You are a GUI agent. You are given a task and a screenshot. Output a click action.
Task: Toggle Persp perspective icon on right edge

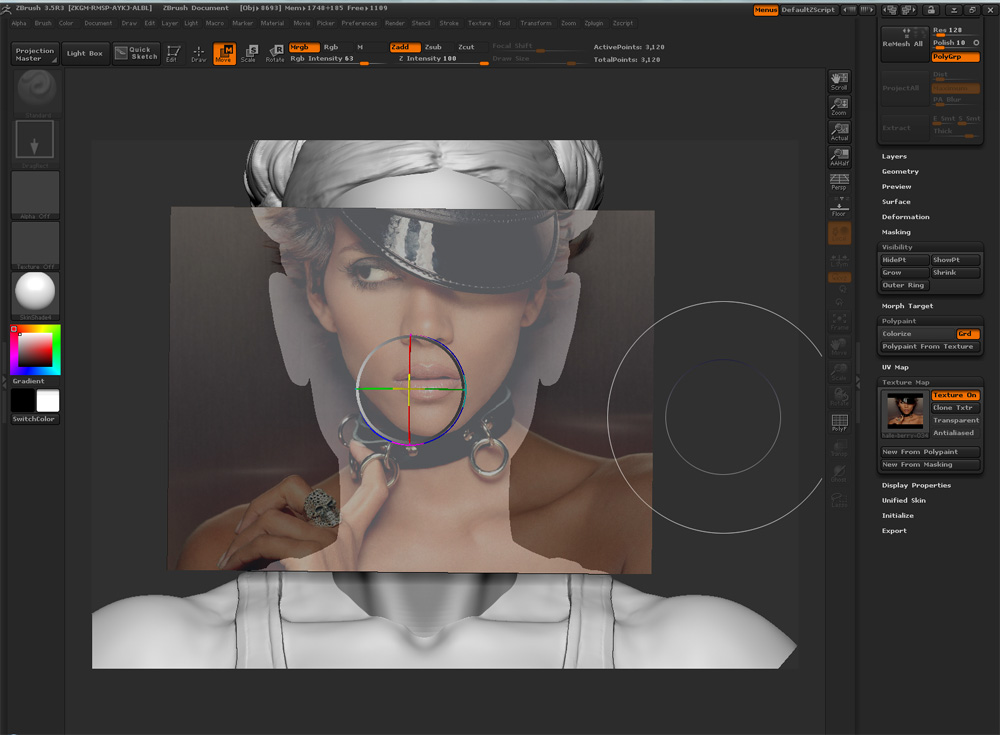point(838,182)
